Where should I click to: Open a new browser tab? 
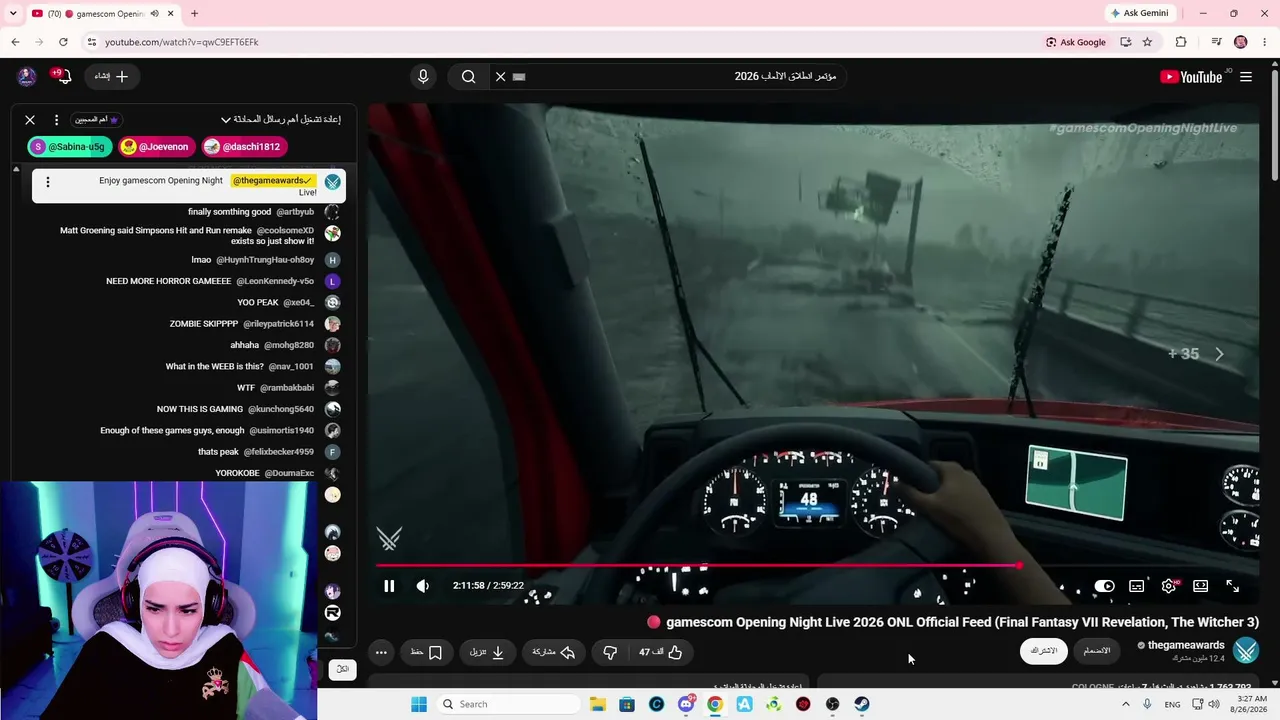[194, 14]
